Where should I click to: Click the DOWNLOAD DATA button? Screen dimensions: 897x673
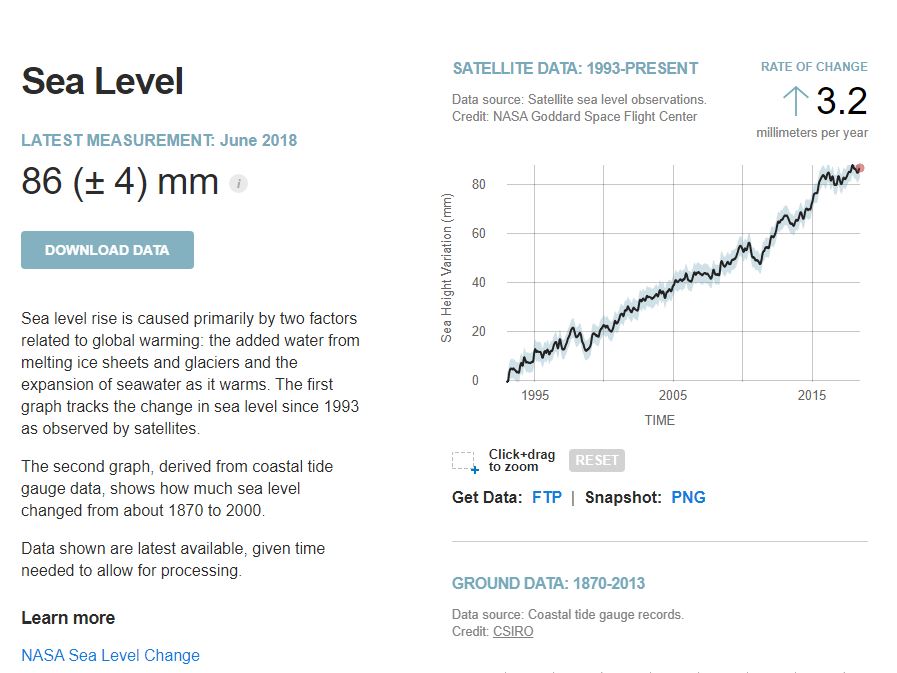click(x=107, y=249)
